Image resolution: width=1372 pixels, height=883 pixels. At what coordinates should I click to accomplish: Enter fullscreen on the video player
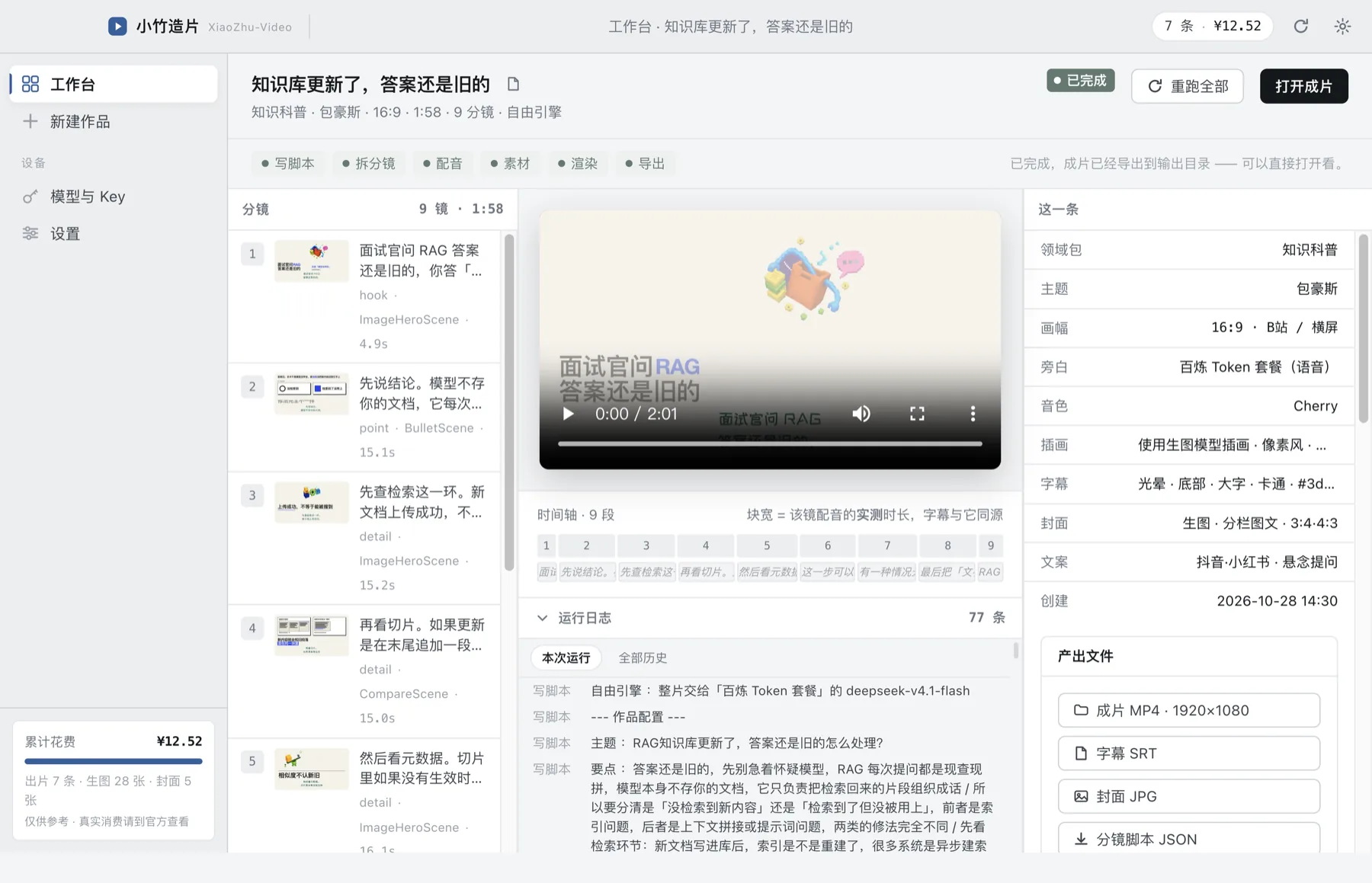tap(917, 414)
